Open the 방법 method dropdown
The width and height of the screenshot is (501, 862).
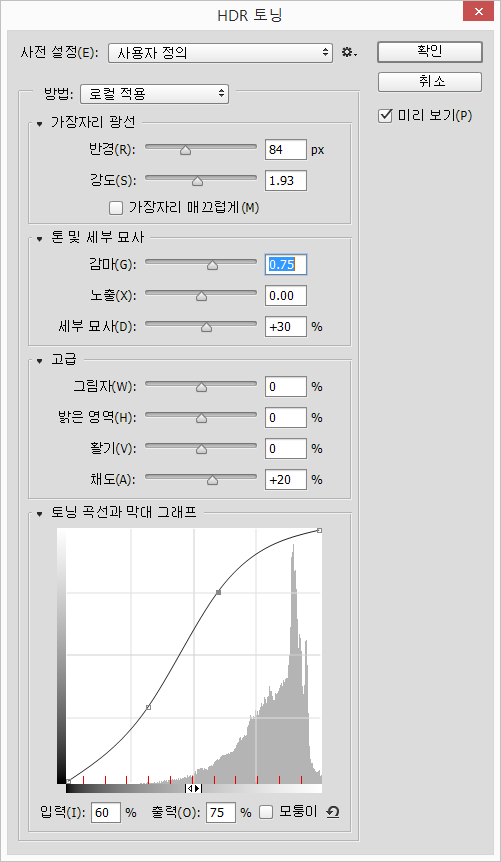155,93
